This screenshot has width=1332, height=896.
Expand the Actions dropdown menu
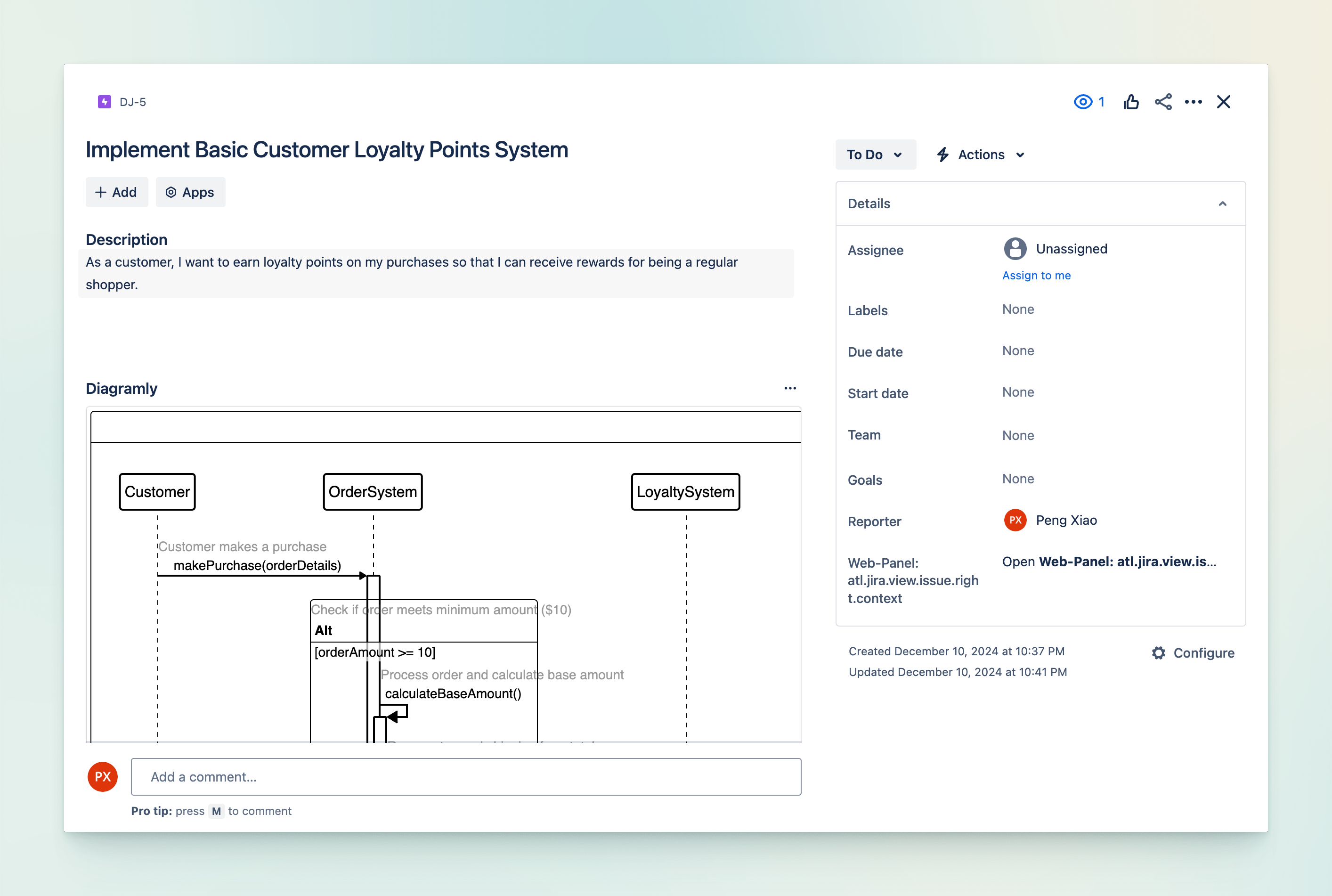tap(981, 155)
